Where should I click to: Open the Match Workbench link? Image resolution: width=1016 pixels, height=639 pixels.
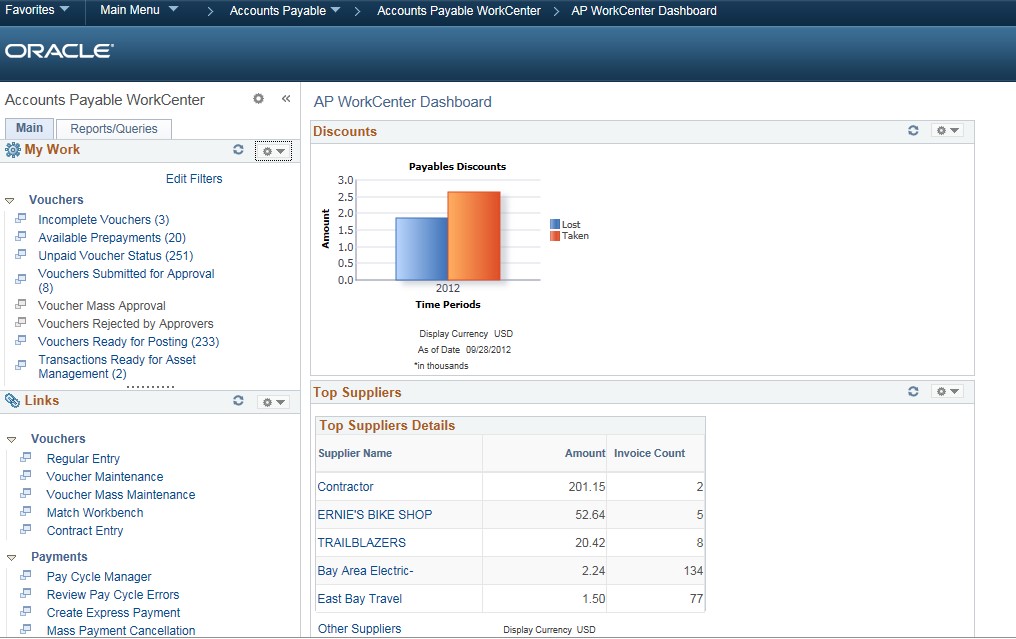95,513
